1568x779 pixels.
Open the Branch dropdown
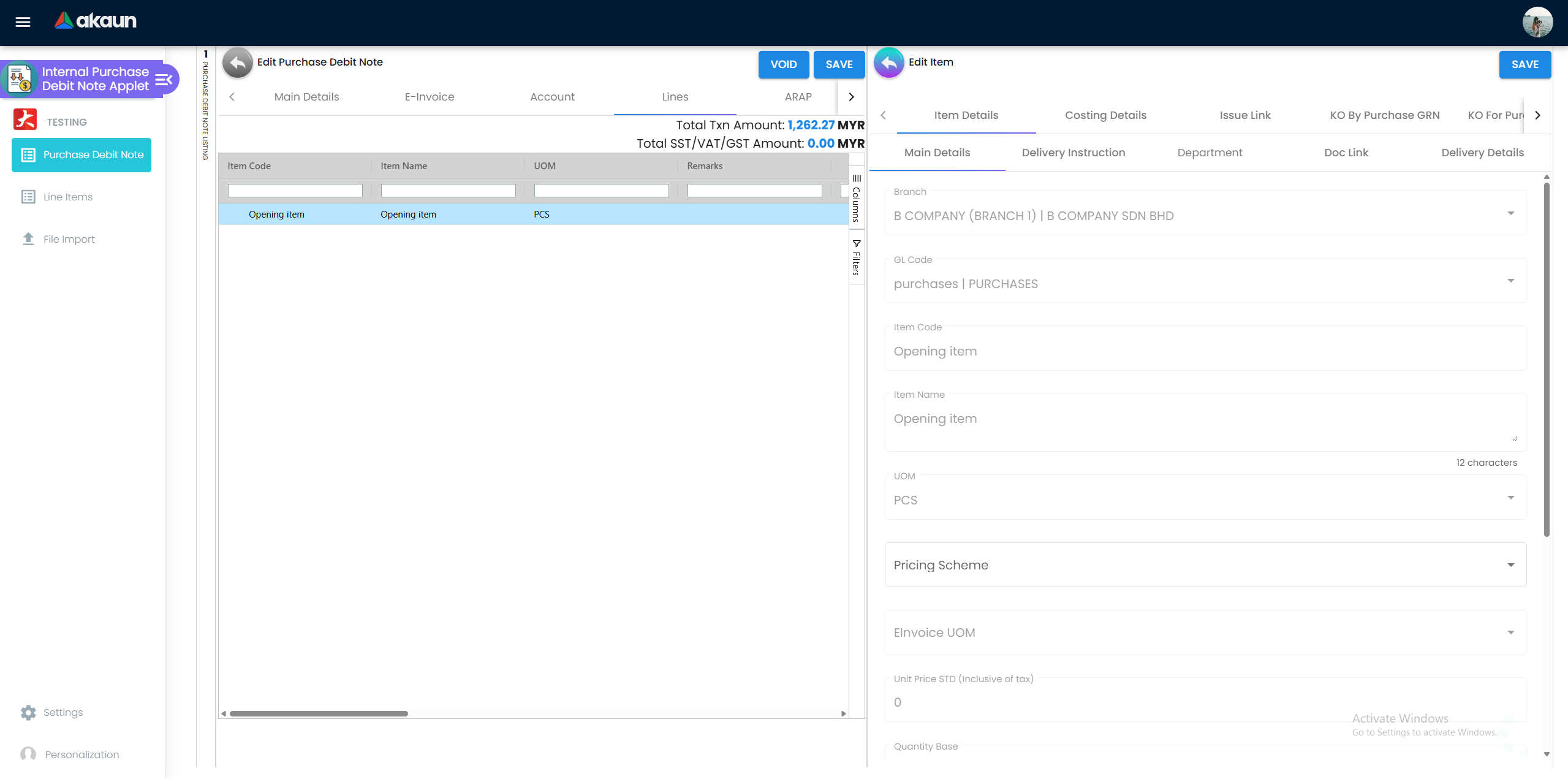pyautogui.click(x=1510, y=213)
